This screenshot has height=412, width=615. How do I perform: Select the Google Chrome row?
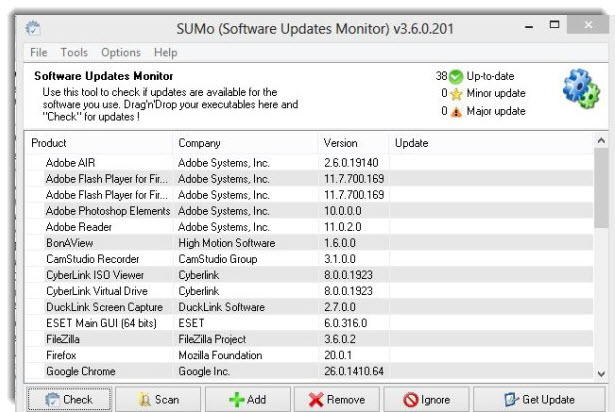(309, 371)
